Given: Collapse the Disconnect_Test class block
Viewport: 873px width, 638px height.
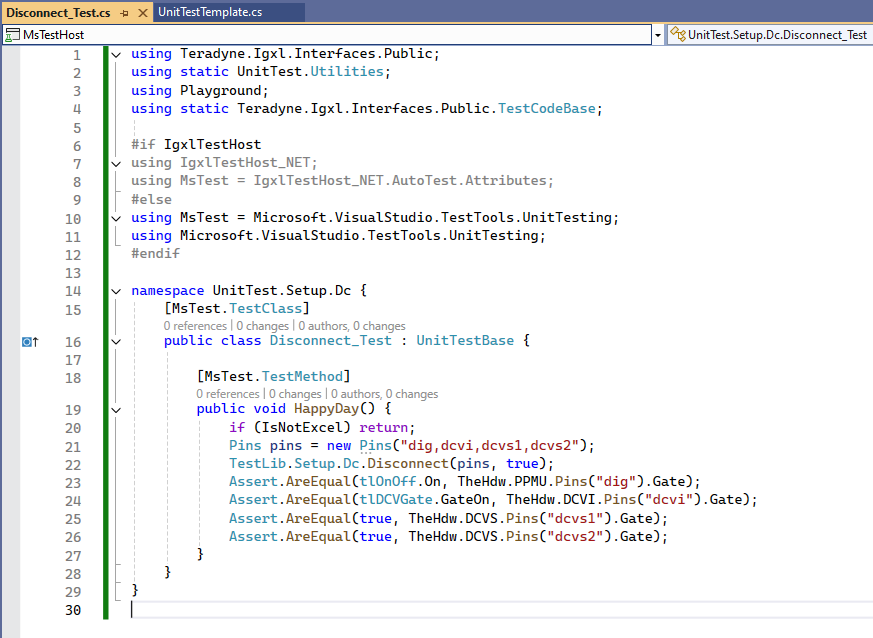Looking at the screenshot, I should [116, 342].
